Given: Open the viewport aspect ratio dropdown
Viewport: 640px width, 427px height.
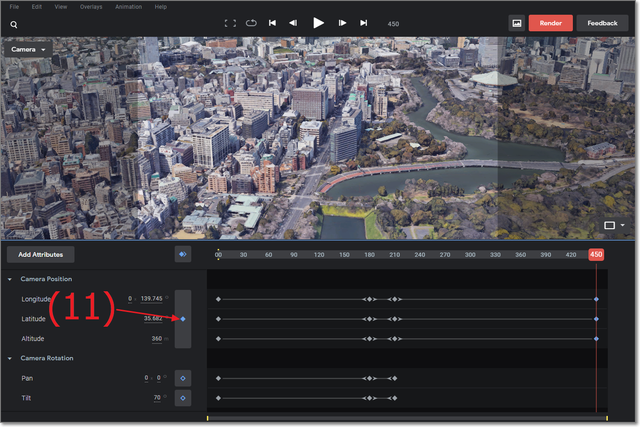Looking at the screenshot, I should (613, 226).
